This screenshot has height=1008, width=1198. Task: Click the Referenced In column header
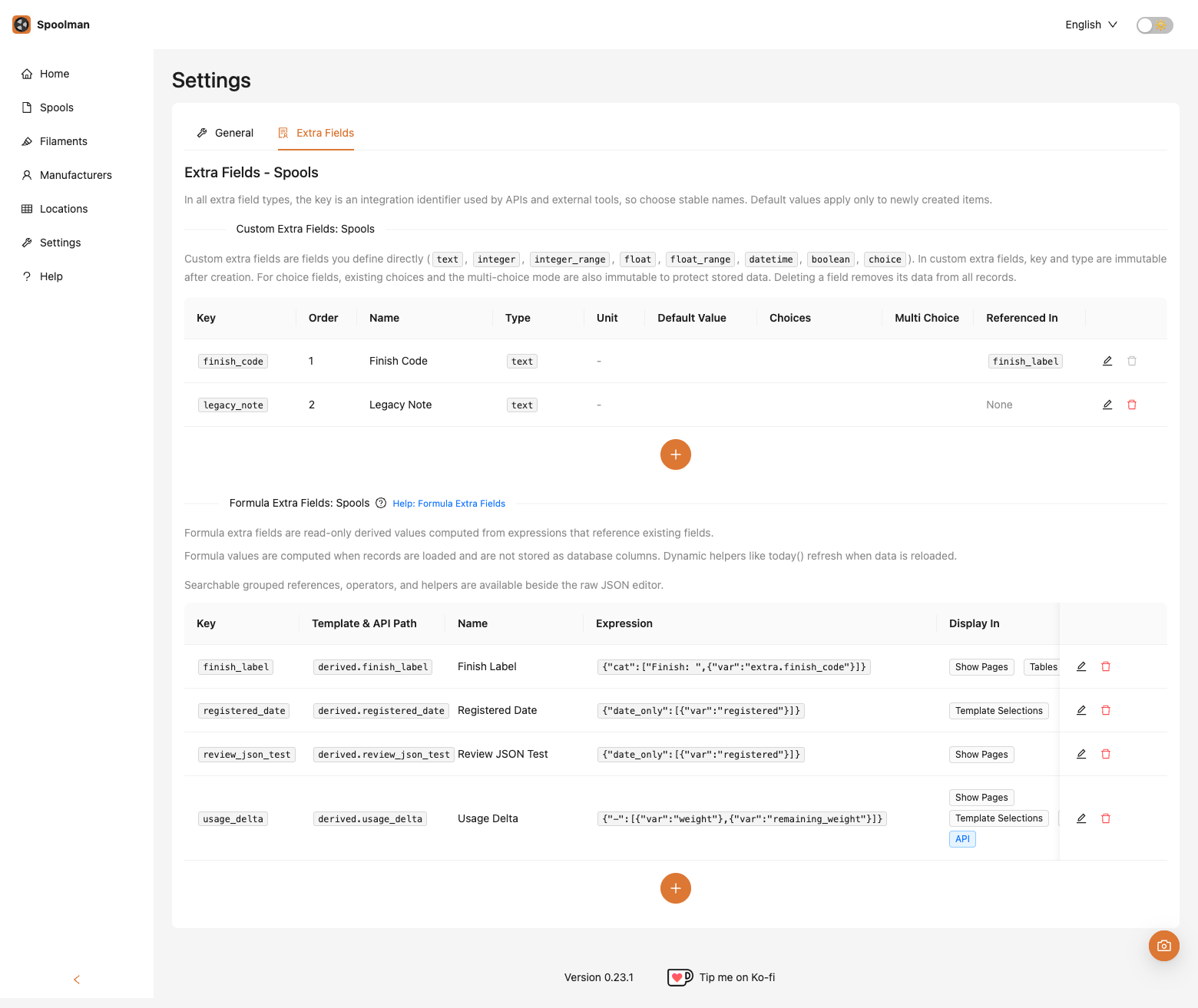1022,318
